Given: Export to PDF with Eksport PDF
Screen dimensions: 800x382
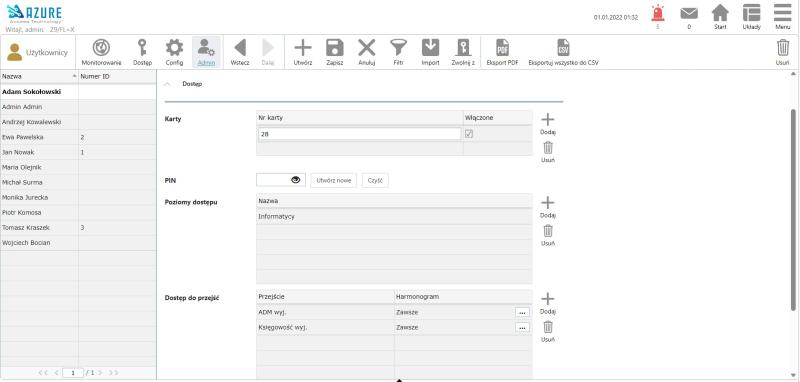Looking at the screenshot, I should coord(503,52).
